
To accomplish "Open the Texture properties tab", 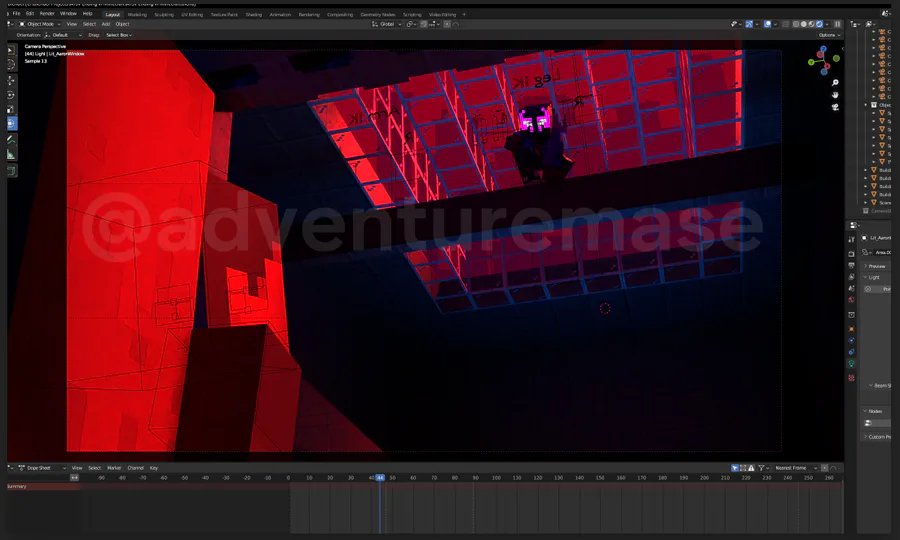I will (x=852, y=378).
